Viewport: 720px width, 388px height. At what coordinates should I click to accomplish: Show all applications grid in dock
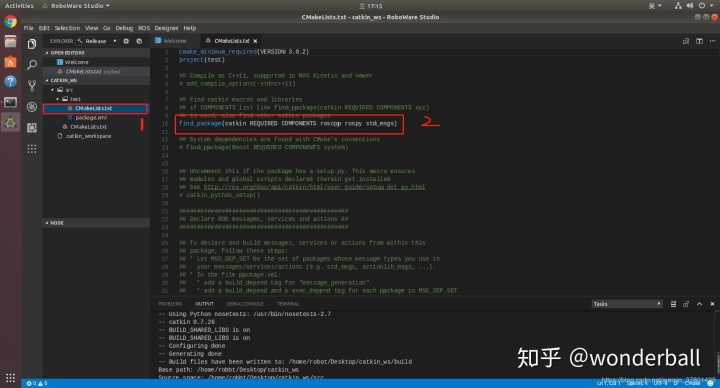[10, 378]
